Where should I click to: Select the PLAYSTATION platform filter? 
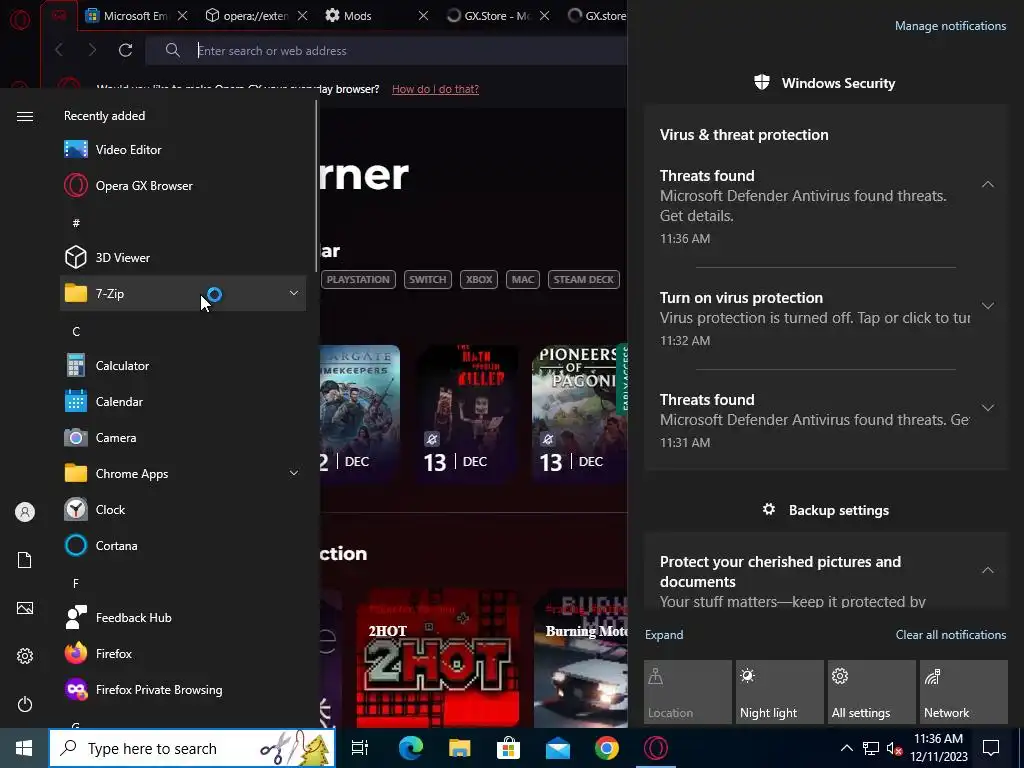click(x=358, y=280)
